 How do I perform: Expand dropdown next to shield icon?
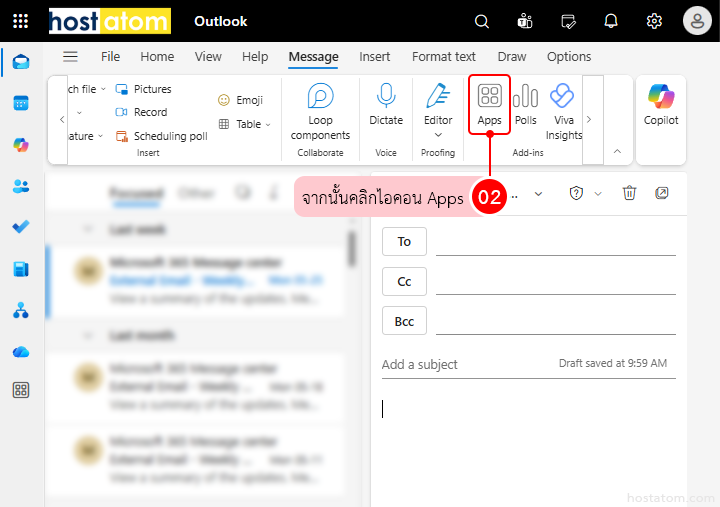[x=598, y=194]
